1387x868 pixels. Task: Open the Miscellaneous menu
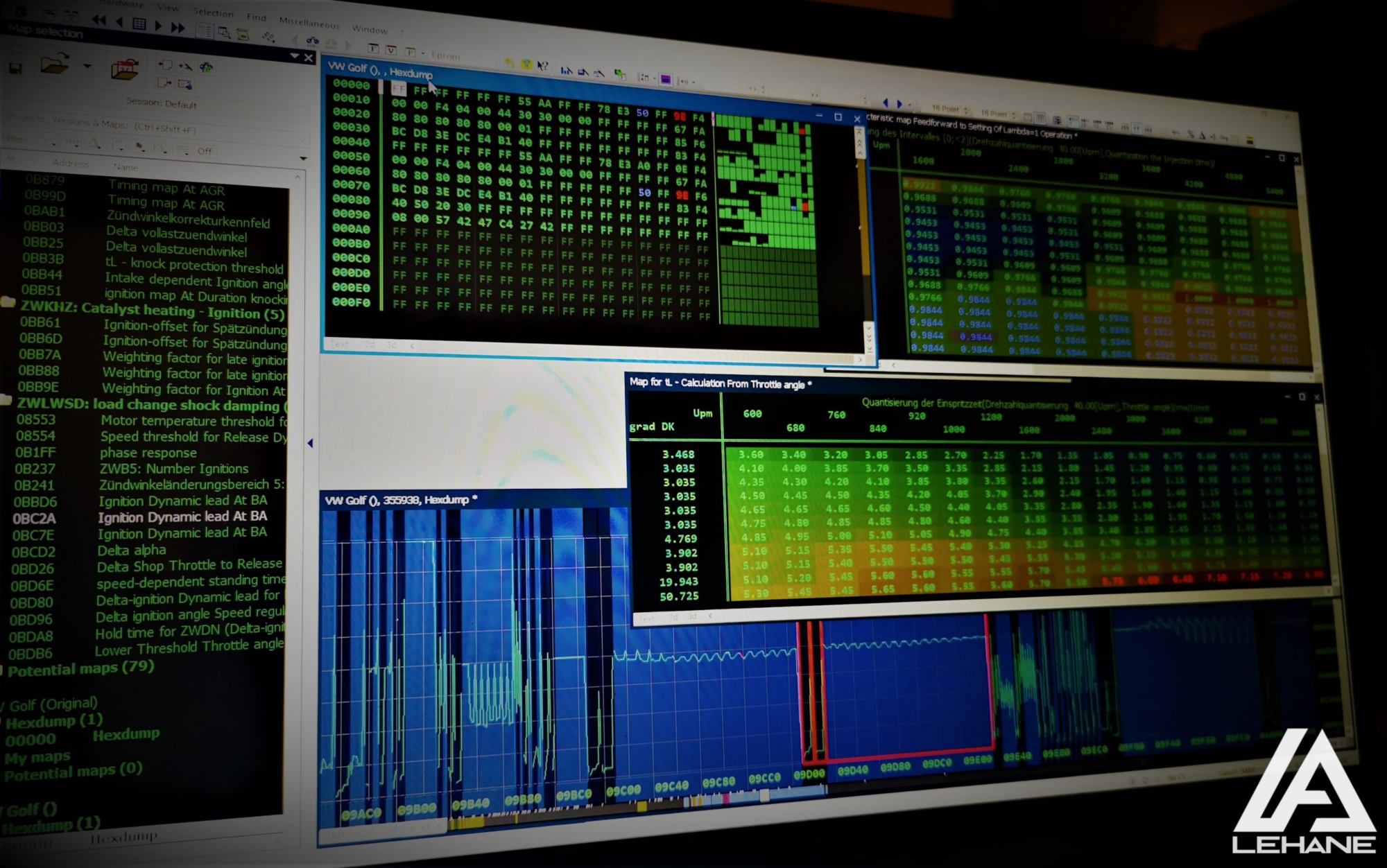(309, 23)
